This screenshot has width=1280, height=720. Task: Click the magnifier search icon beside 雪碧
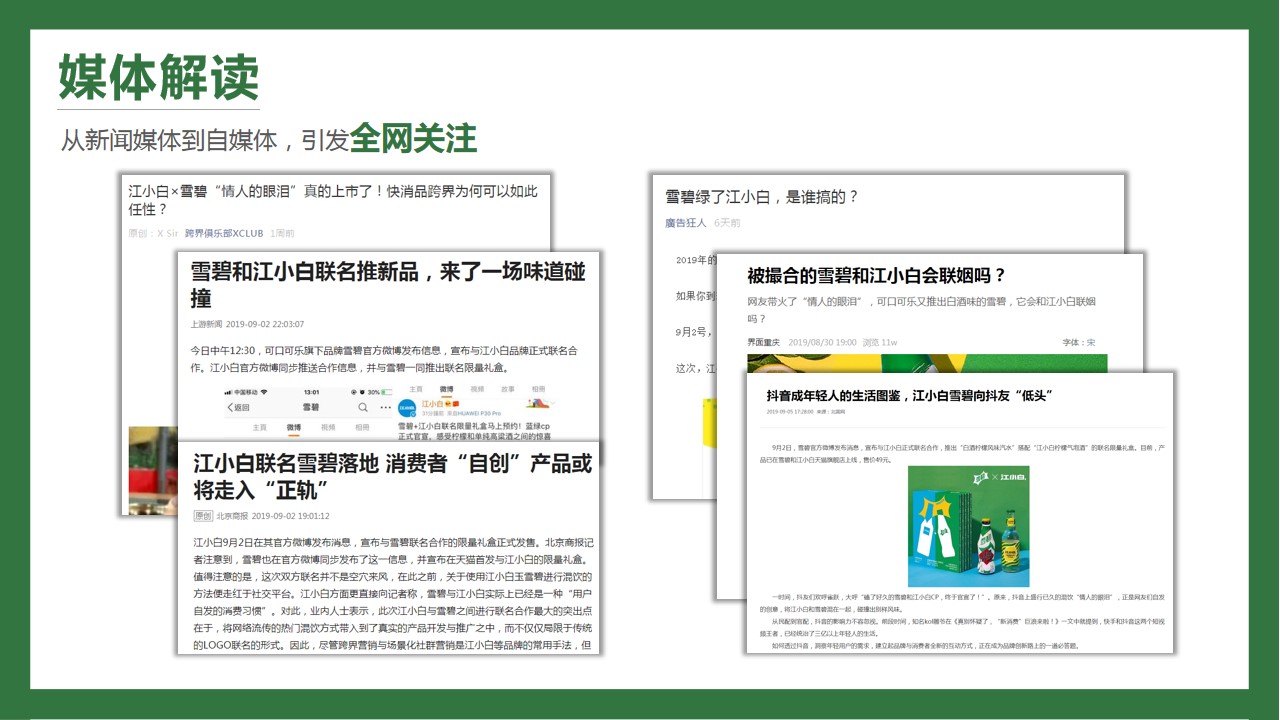(362, 408)
